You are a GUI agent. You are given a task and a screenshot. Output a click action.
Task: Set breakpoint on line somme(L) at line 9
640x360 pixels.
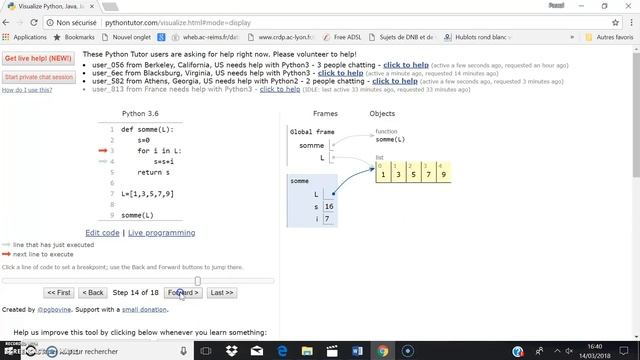137,215
